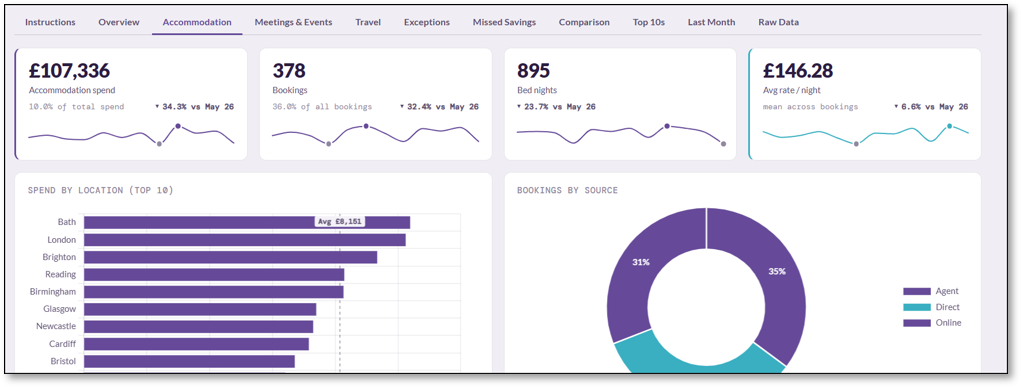Switch to the Comparison tab
The height and width of the screenshot is (387, 1021).
pyautogui.click(x=584, y=22)
